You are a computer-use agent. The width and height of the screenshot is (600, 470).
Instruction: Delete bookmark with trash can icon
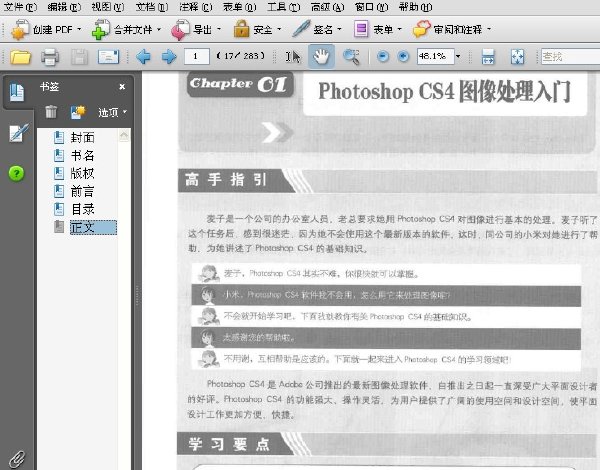click(x=51, y=112)
